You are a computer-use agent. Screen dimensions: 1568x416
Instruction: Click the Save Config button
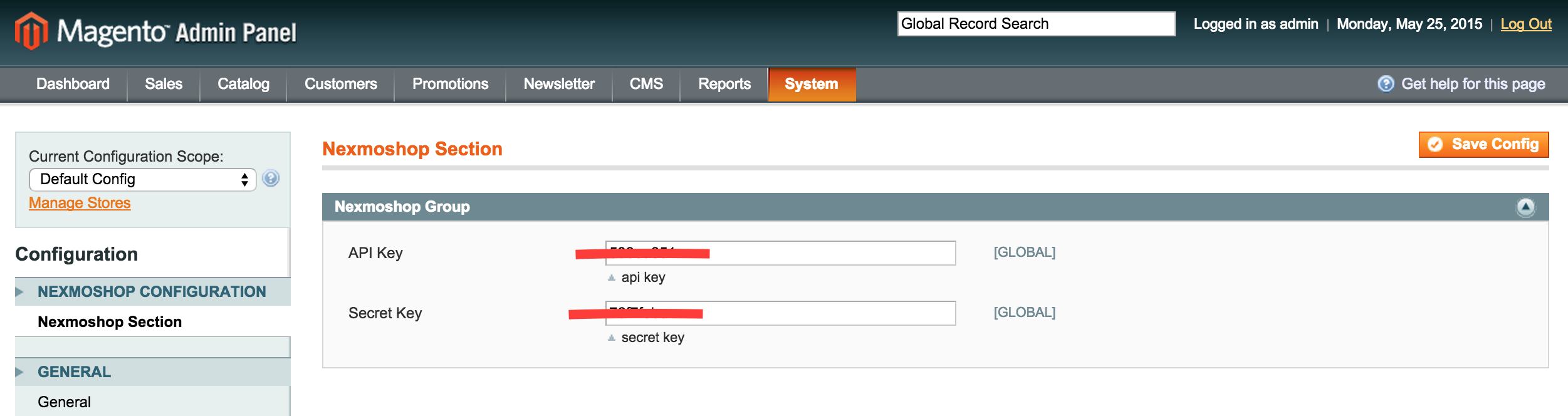1483,145
